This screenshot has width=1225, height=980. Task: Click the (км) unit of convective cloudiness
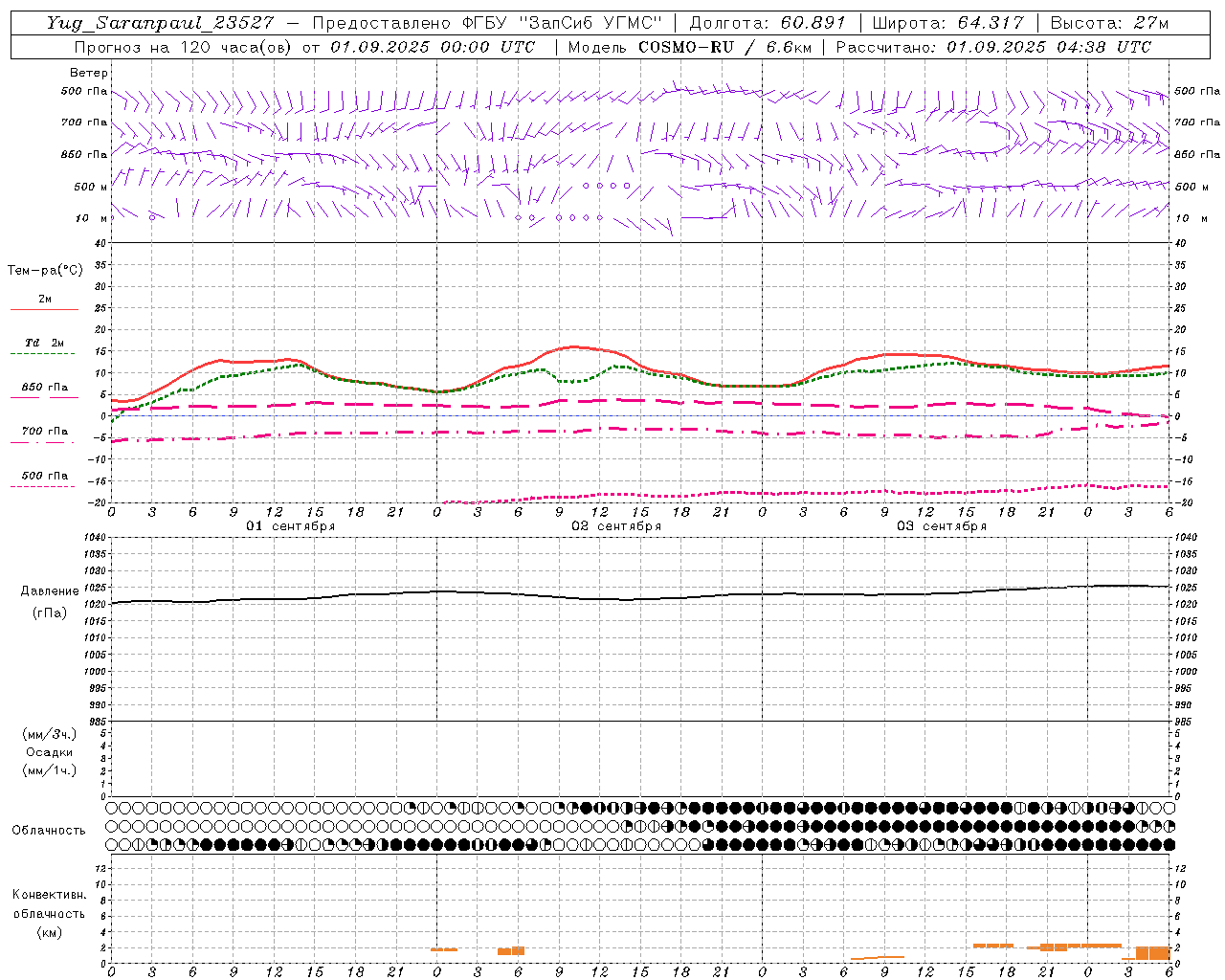pos(49,932)
